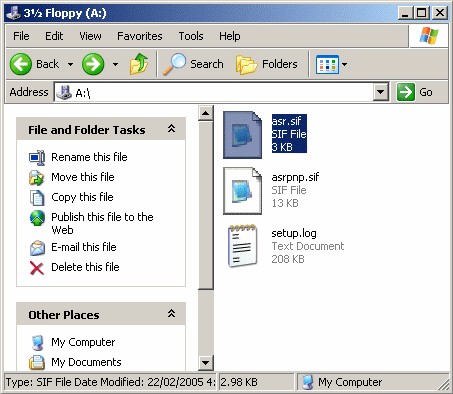
Task: Click the title bar floppy drive icon
Action: pos(14,13)
